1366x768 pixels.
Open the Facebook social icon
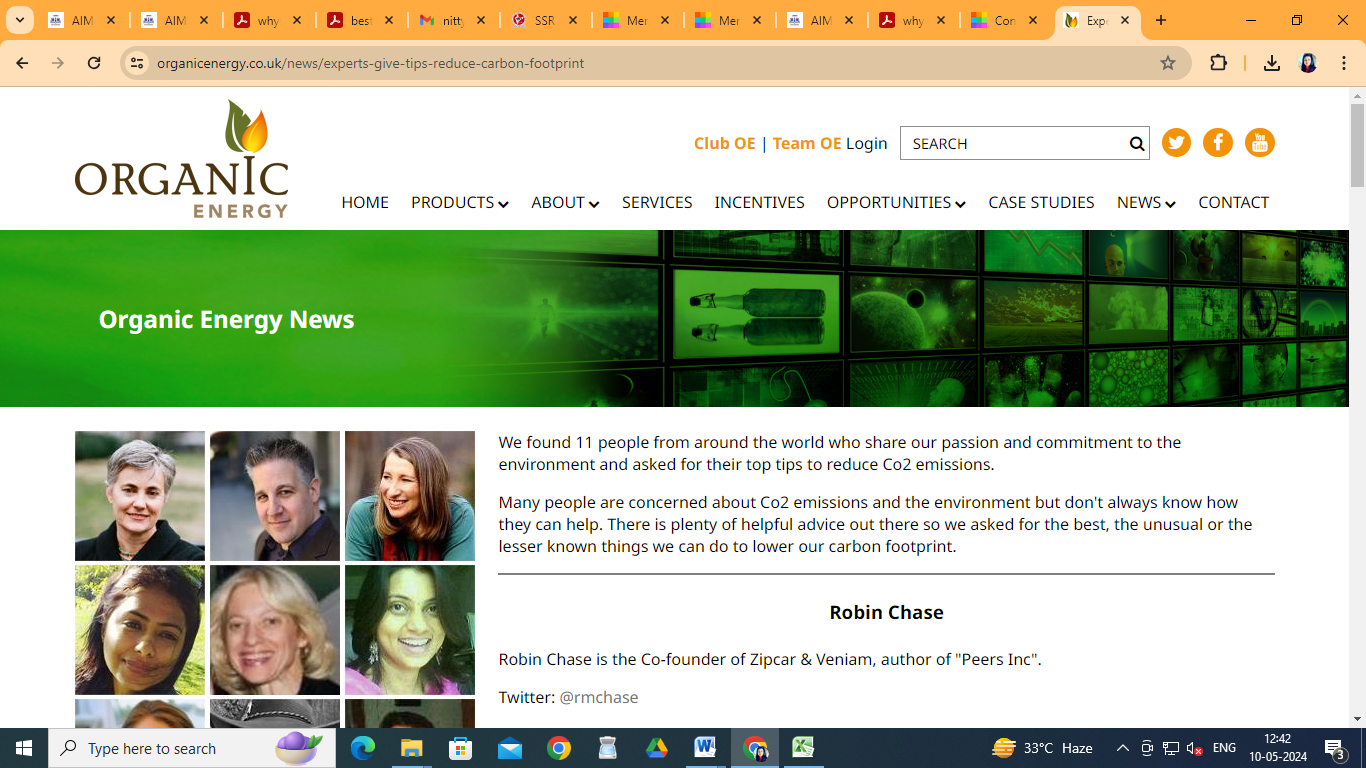(x=1217, y=143)
